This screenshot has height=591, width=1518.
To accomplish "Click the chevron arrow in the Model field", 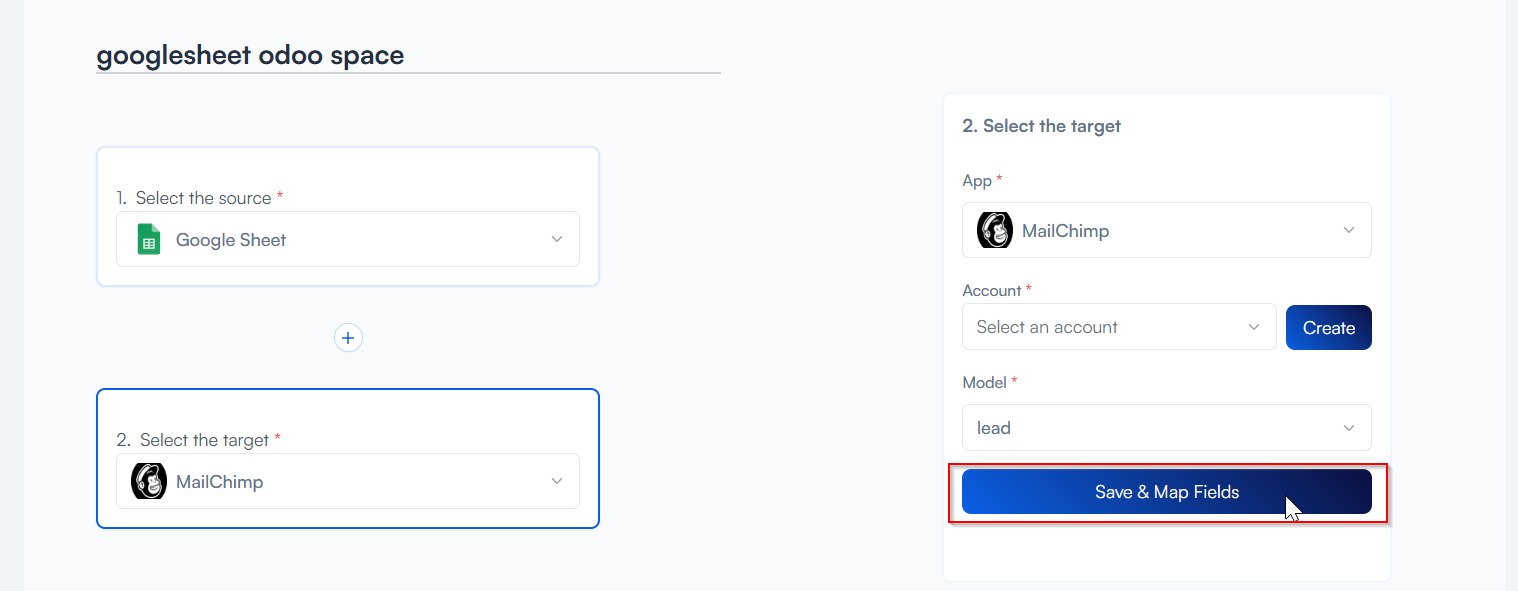I will click(1349, 428).
